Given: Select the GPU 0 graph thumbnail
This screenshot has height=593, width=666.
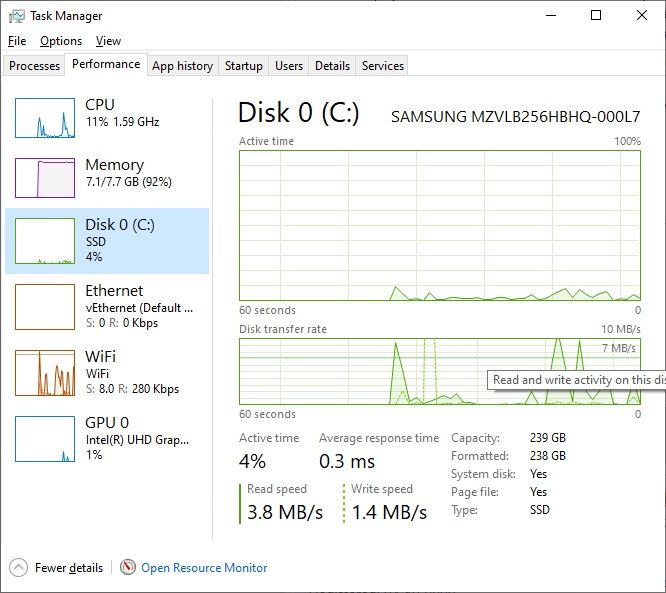Looking at the screenshot, I should (45, 438).
